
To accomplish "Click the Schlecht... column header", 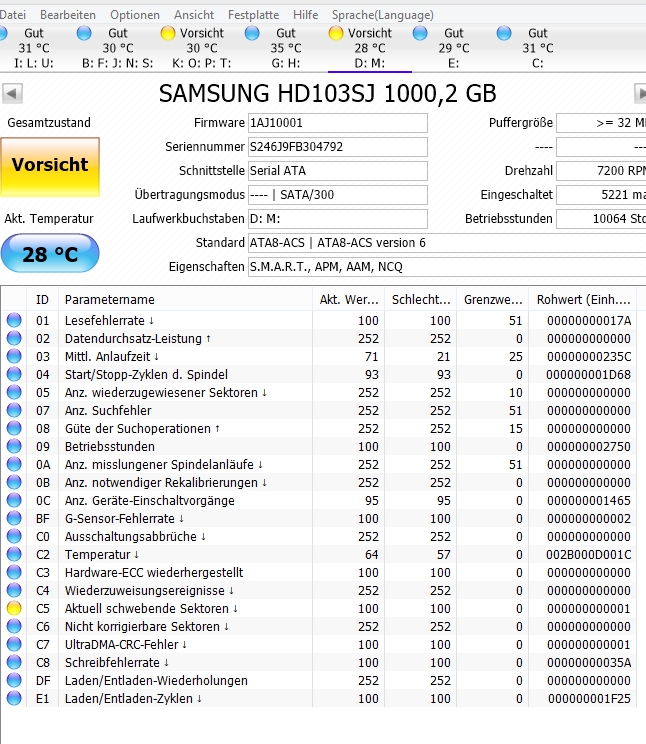I will coord(421,299).
